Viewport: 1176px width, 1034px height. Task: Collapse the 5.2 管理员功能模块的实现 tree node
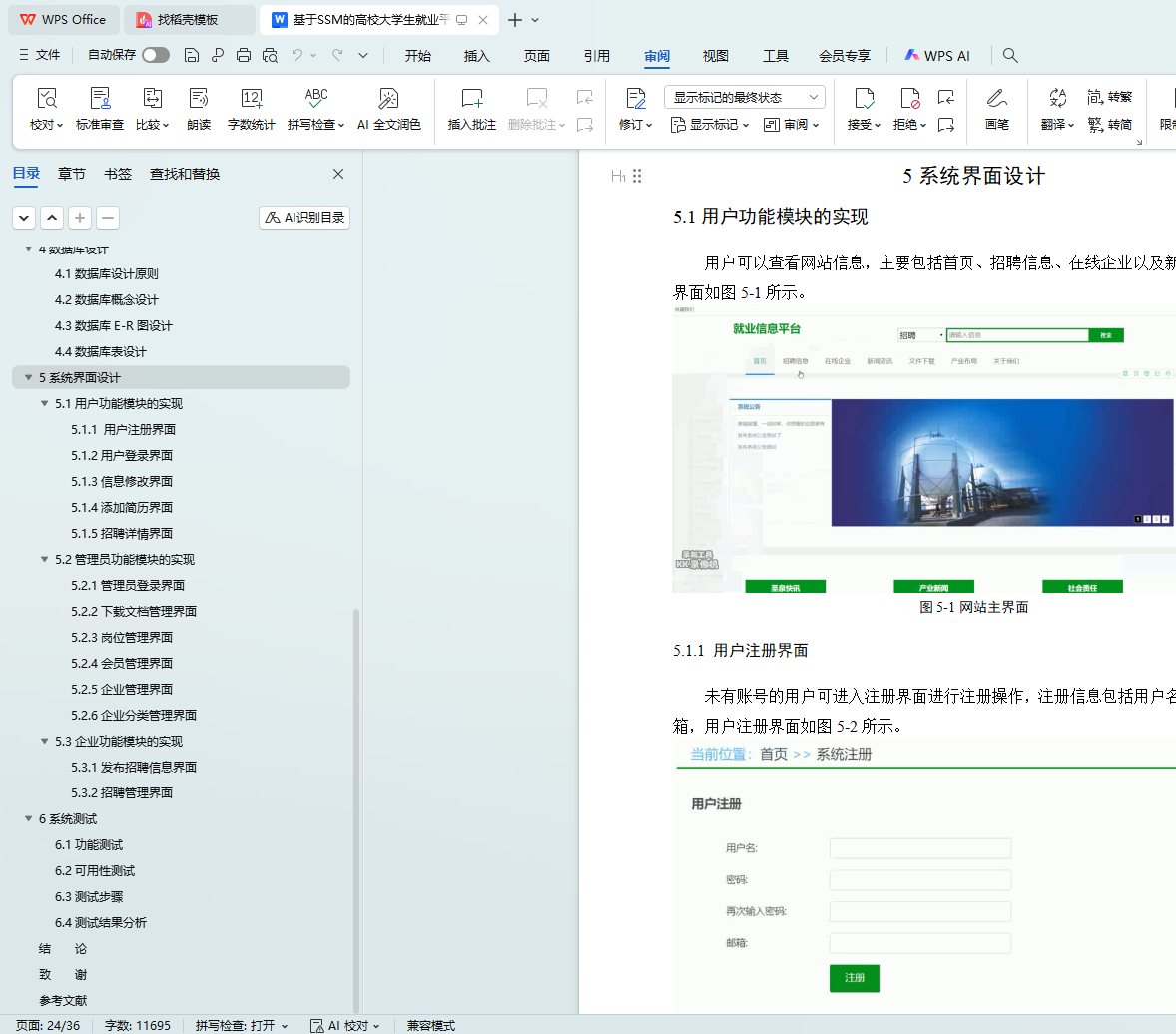[x=45, y=560]
